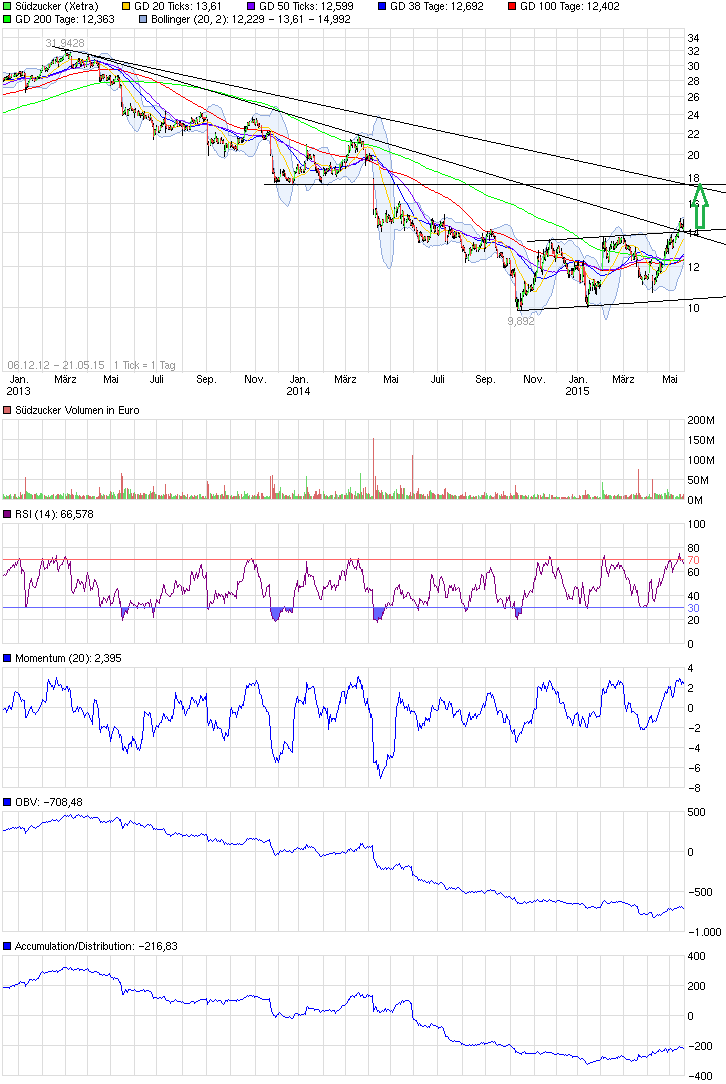
Task: Click the 'Jan. 2013' x-axis label
Action: coord(19,385)
